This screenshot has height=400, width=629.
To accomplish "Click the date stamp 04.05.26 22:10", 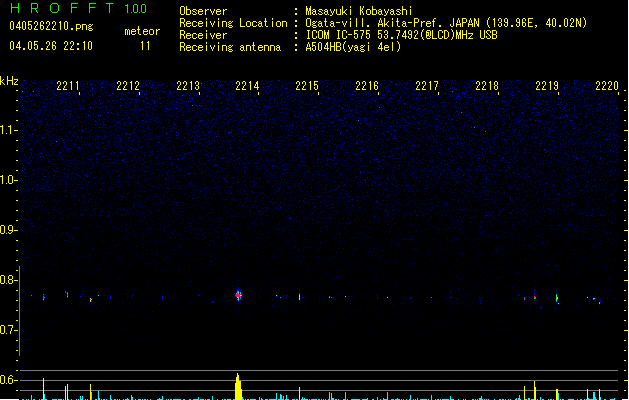I will point(50,46).
